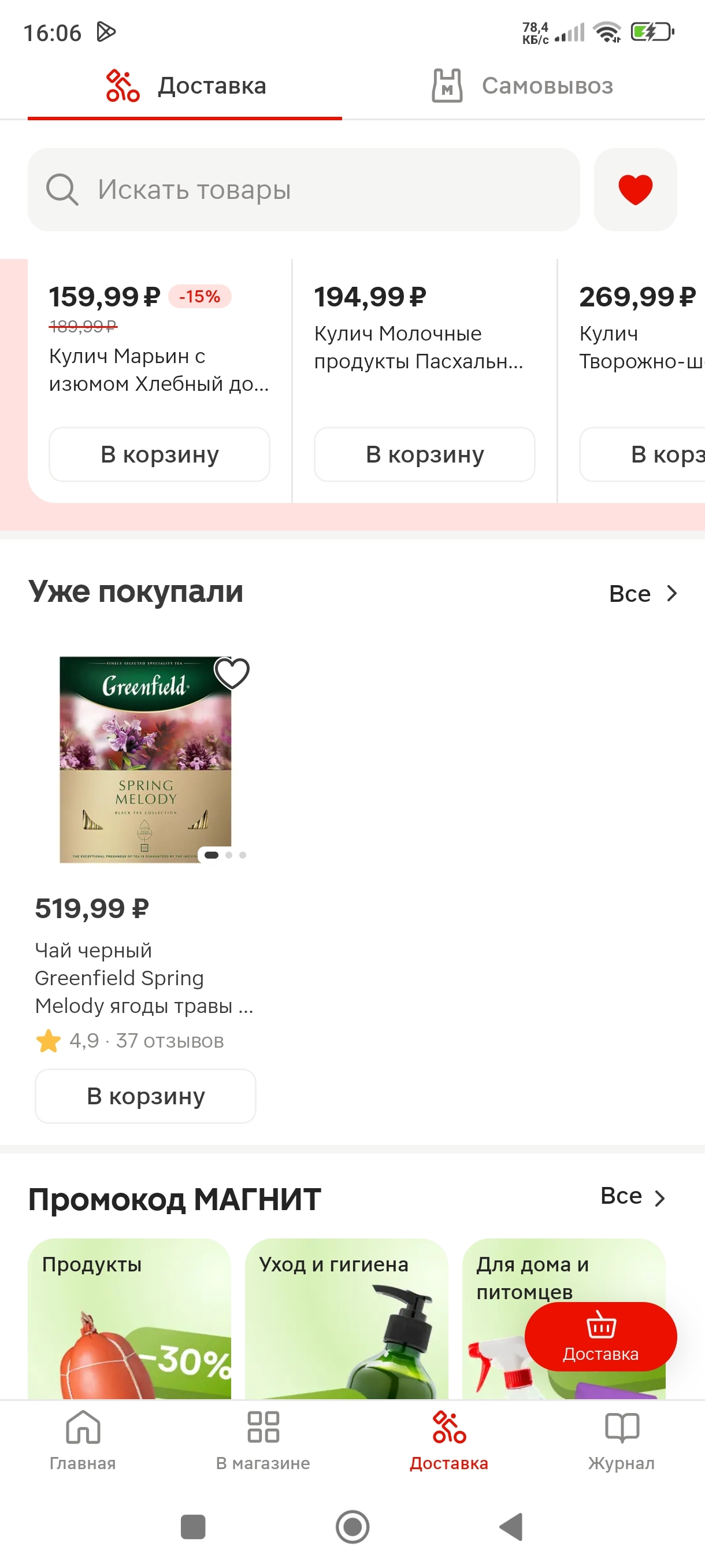705x1568 pixels.
Task: Select the Доставка tab at top
Action: 185,86
